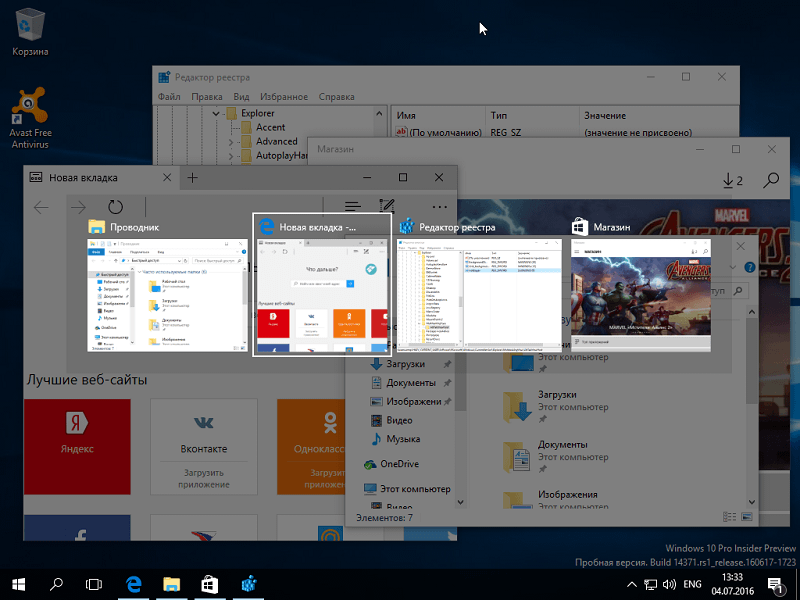
Task: Click the Значение column header in Registry Editor
Action: coord(658,116)
